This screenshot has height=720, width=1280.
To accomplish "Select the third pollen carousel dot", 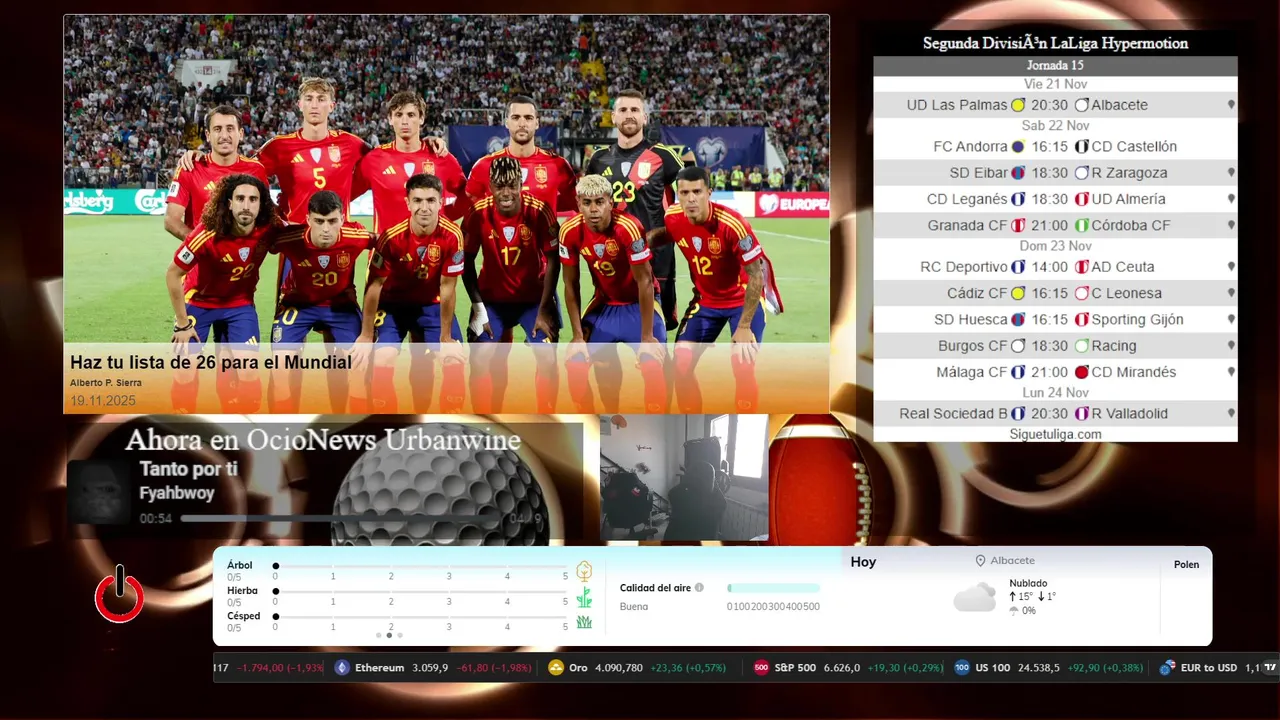I will point(400,635).
